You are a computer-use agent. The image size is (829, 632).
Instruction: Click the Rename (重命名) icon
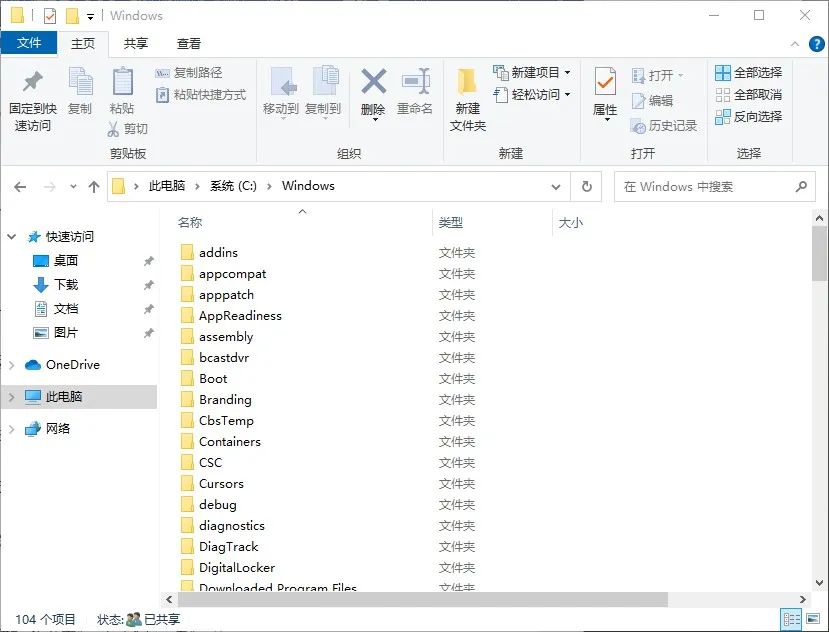click(415, 81)
